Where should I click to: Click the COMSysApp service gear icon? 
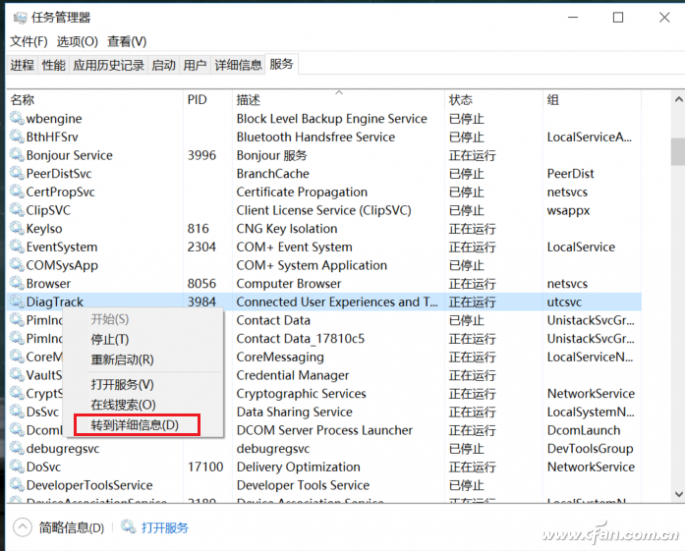[17, 265]
